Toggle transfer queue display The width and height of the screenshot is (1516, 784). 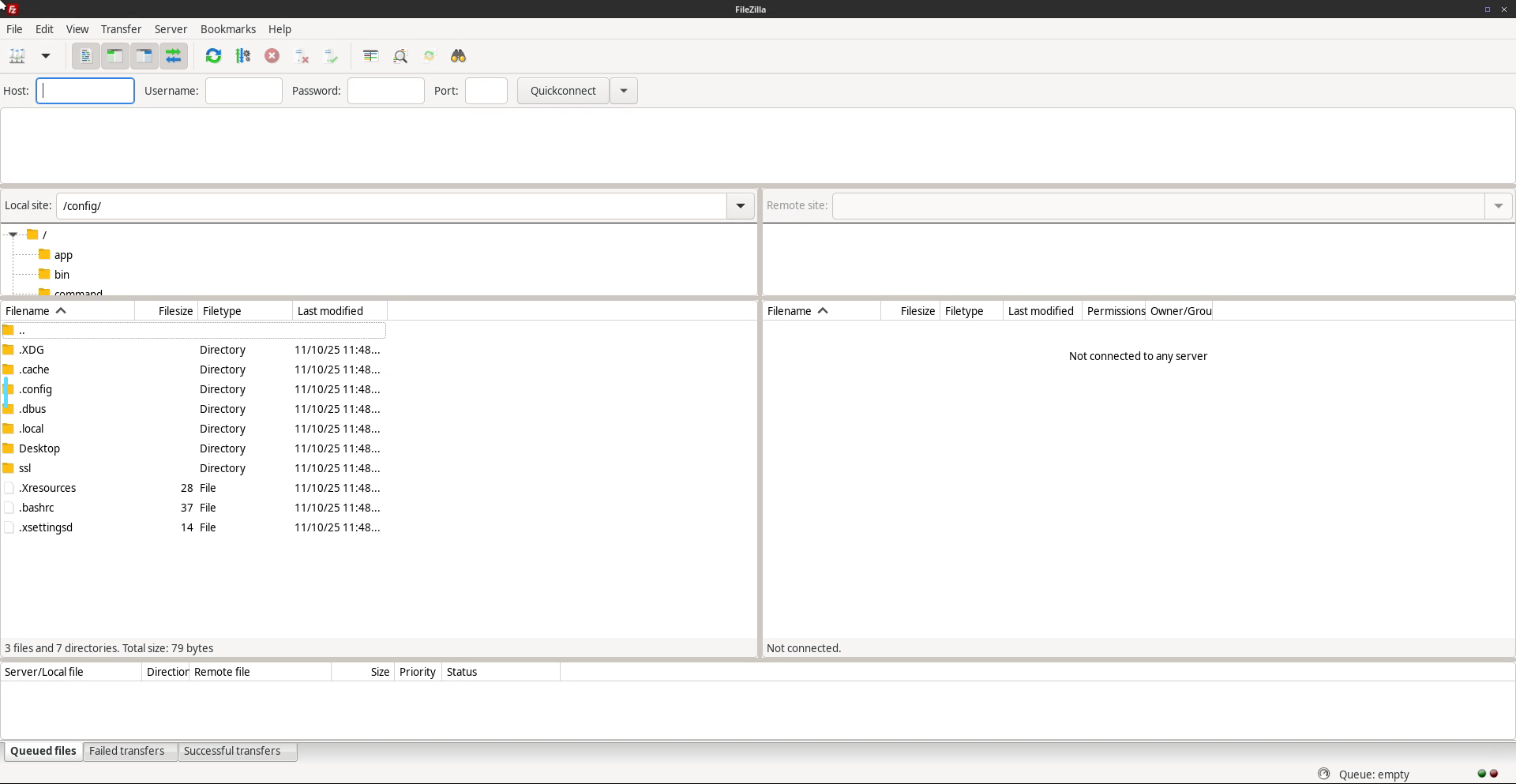[x=174, y=56]
